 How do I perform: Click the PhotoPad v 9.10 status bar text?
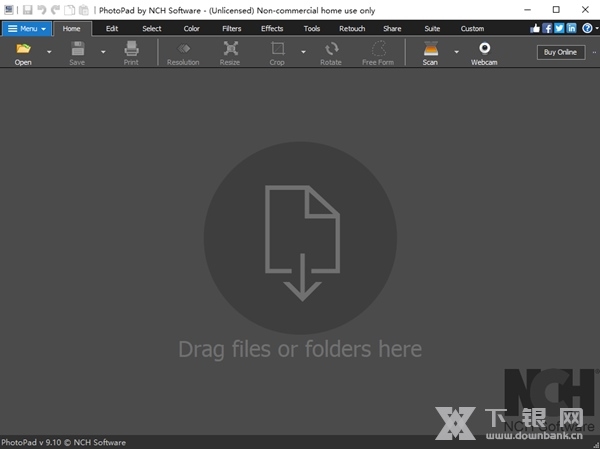point(64,442)
